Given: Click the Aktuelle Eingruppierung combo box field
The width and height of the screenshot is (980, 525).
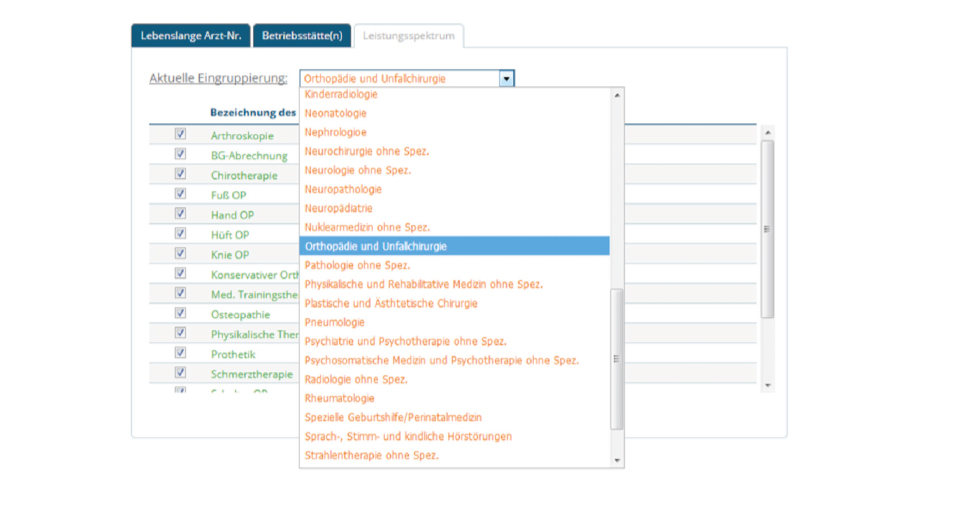Looking at the screenshot, I should pyautogui.click(x=399, y=78).
